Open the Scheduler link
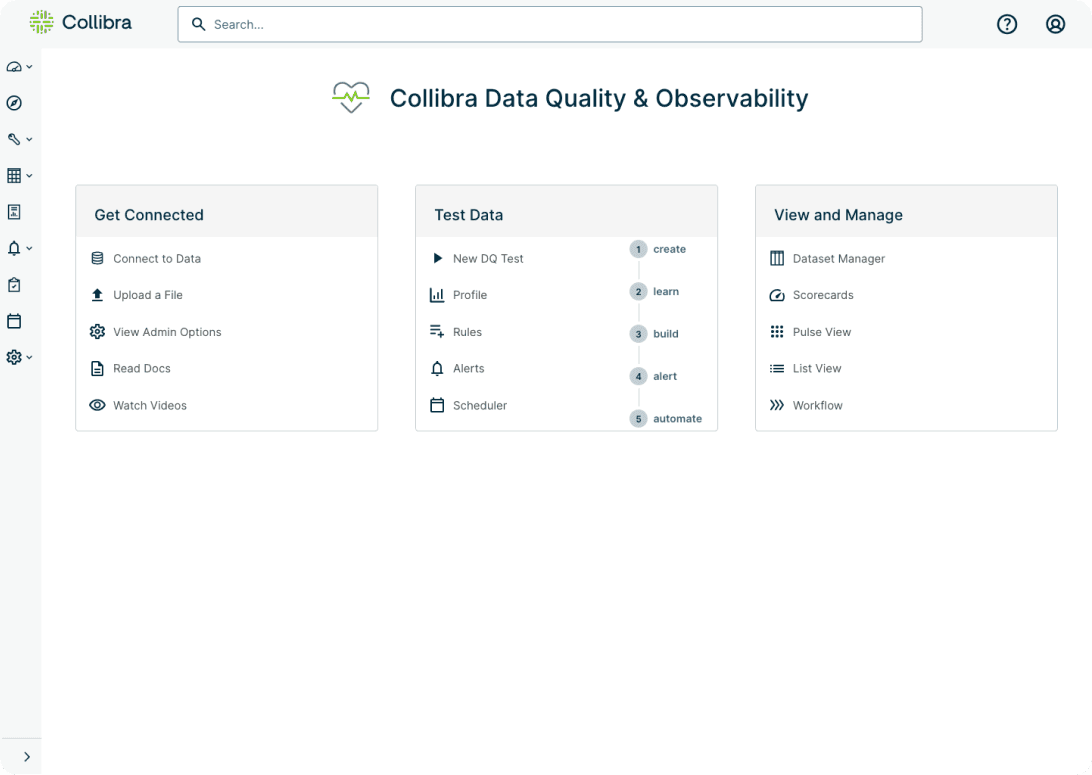1092x775 pixels. (x=480, y=405)
